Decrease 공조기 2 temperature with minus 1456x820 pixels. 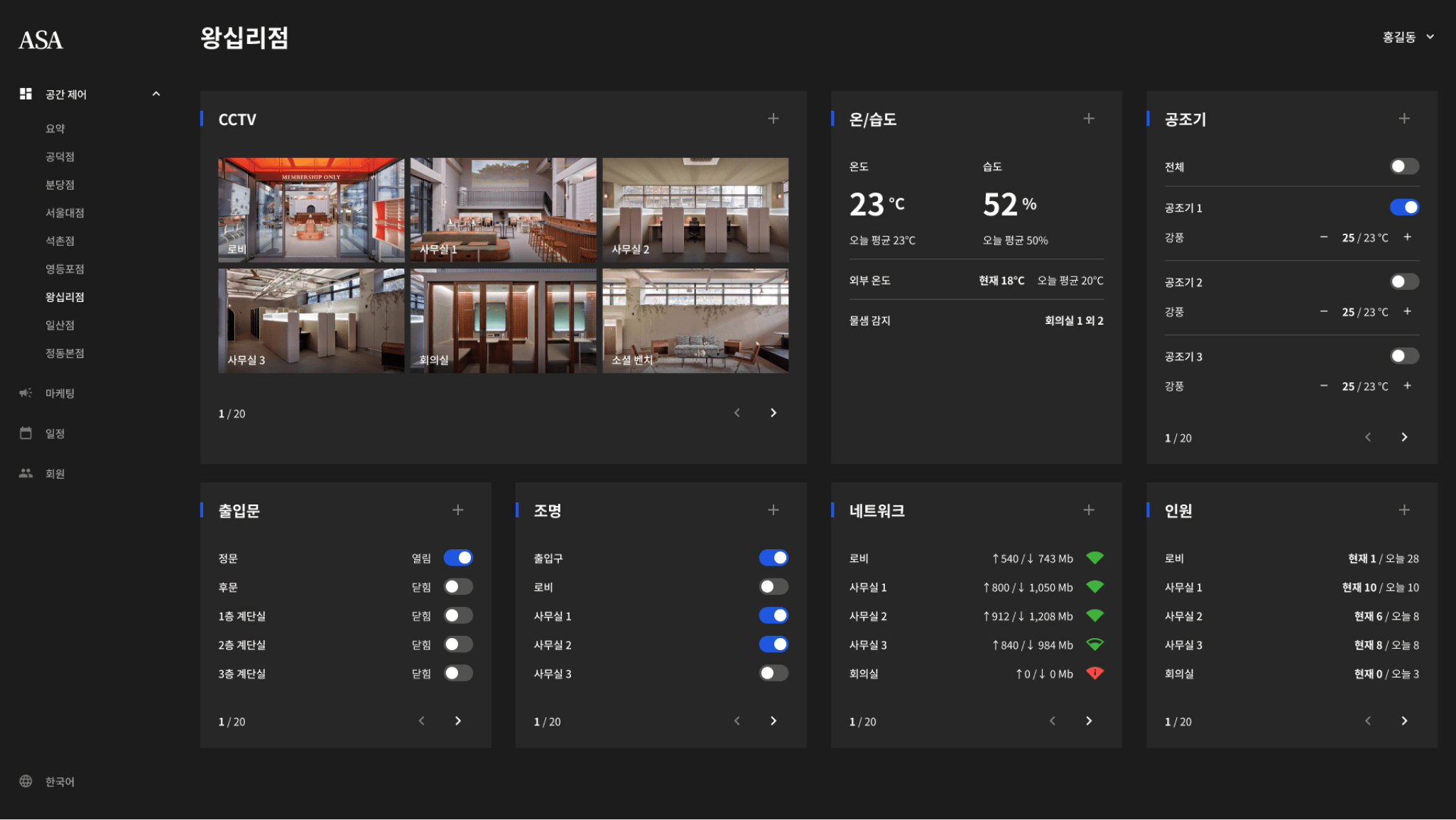pyautogui.click(x=1324, y=311)
